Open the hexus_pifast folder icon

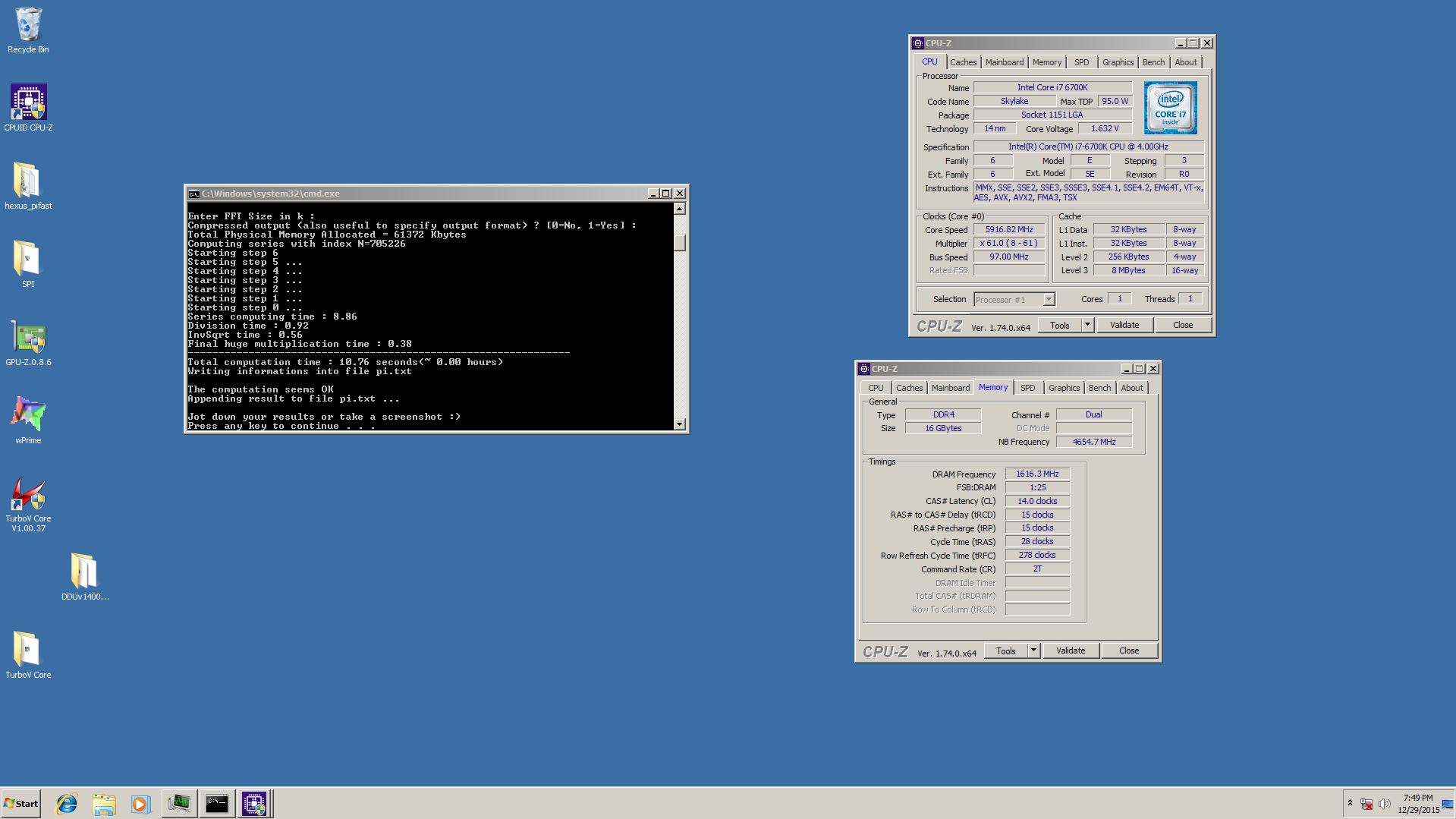(28, 186)
